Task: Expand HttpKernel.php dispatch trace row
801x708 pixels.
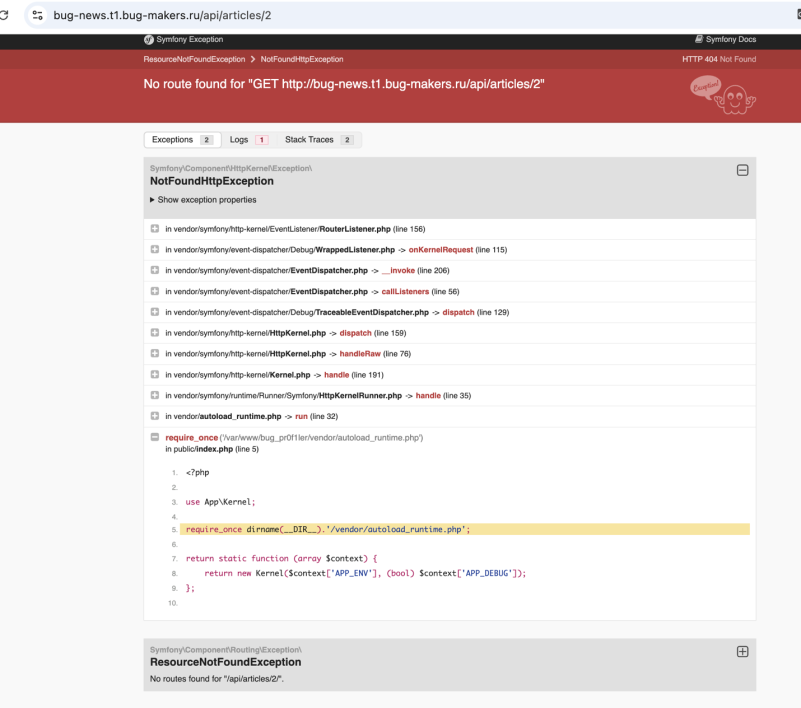Action: (x=155, y=333)
